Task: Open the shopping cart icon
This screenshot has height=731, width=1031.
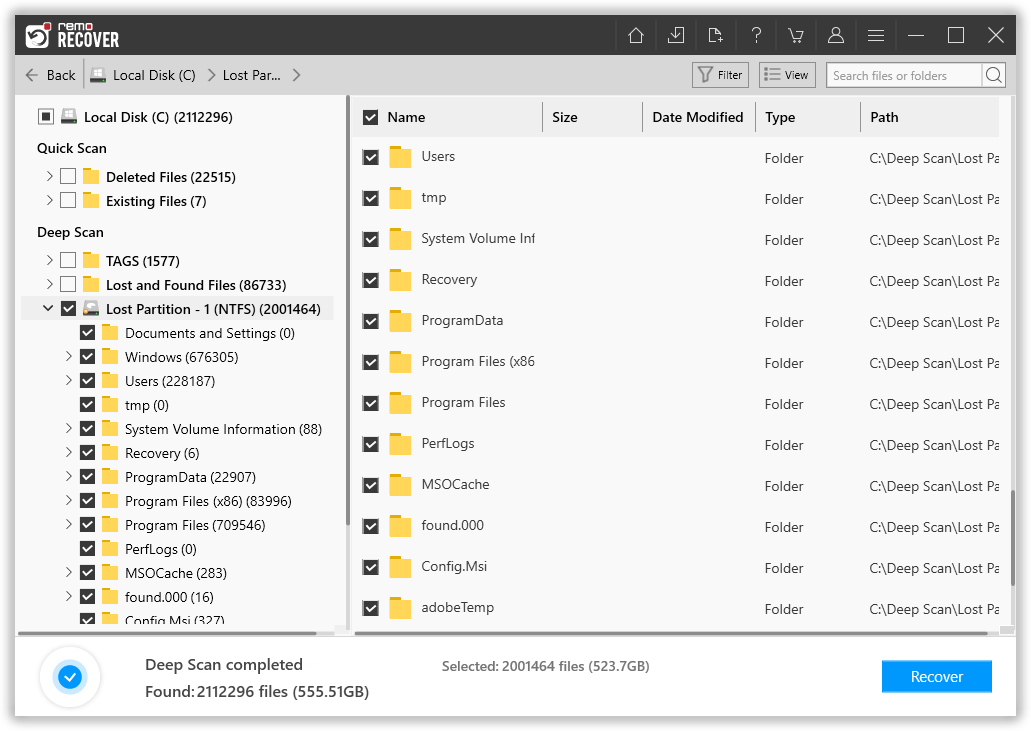Action: point(796,35)
